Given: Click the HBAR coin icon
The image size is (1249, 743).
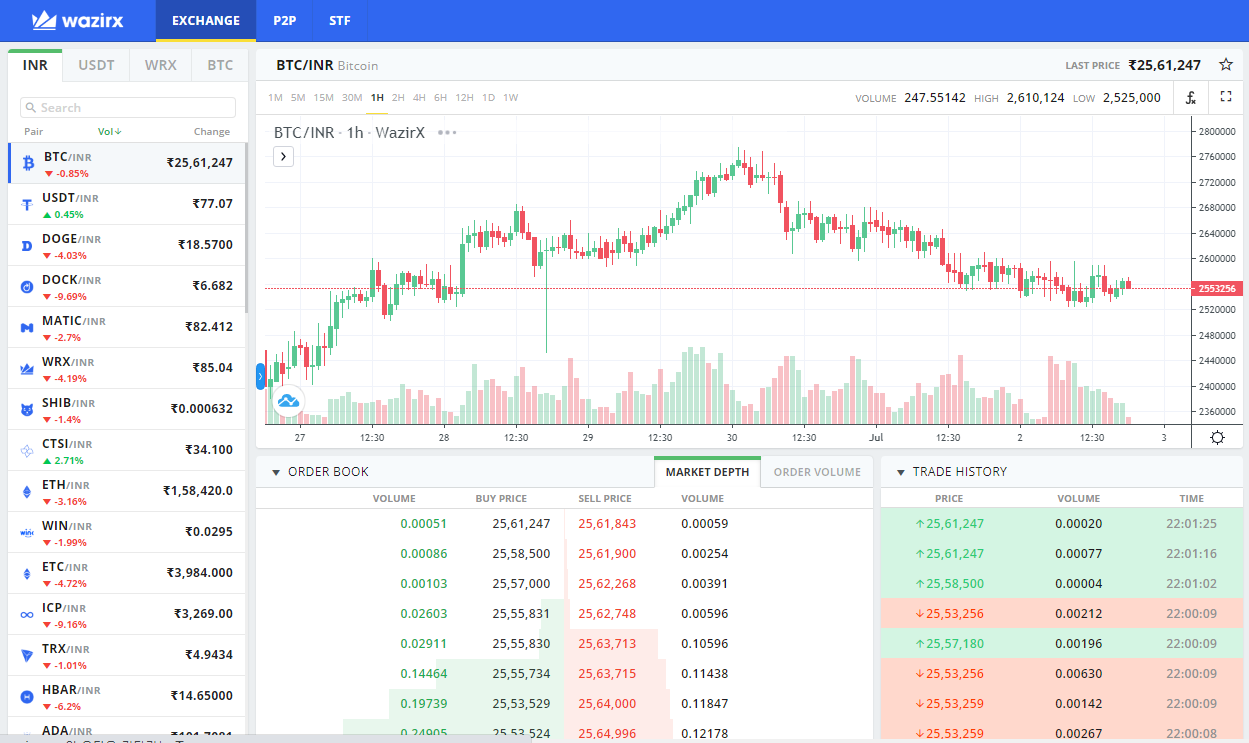Looking at the screenshot, I should point(27,696).
